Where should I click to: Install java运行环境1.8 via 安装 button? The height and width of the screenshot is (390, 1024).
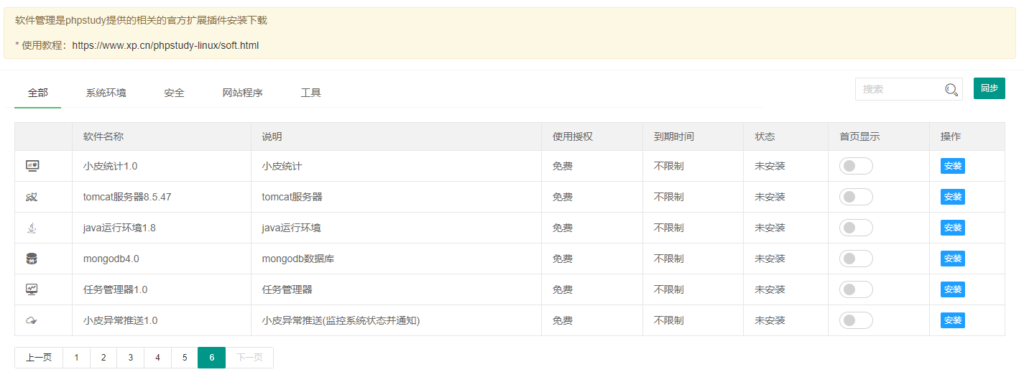(953, 228)
